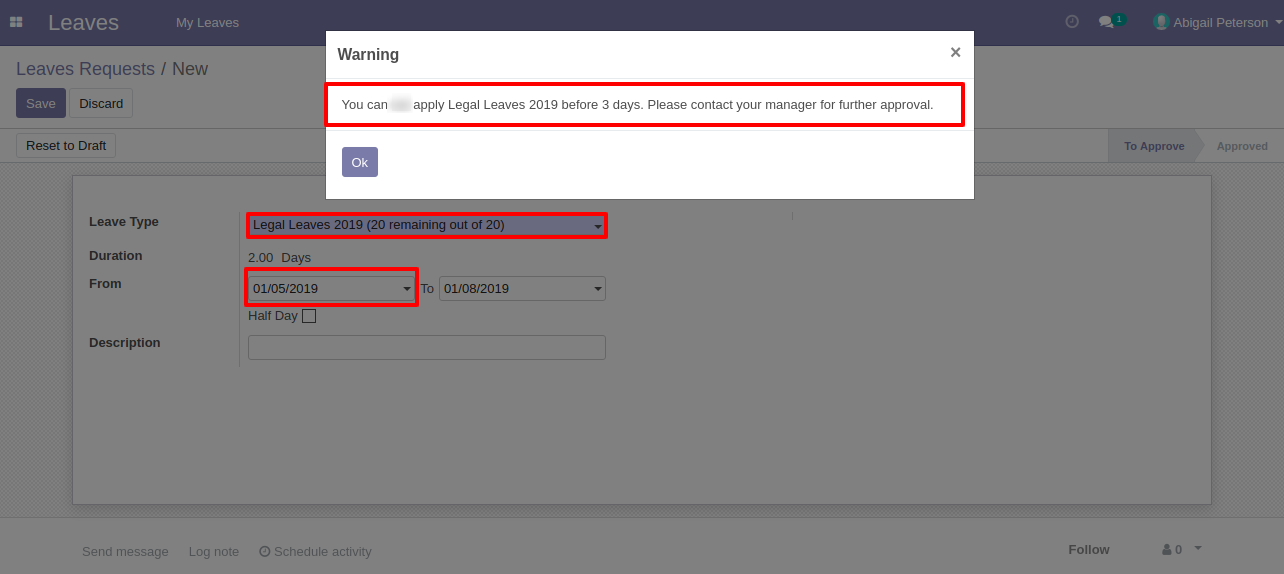1284x574 pixels.
Task: Click the From date field 01/05/2019
Action: [331, 289]
